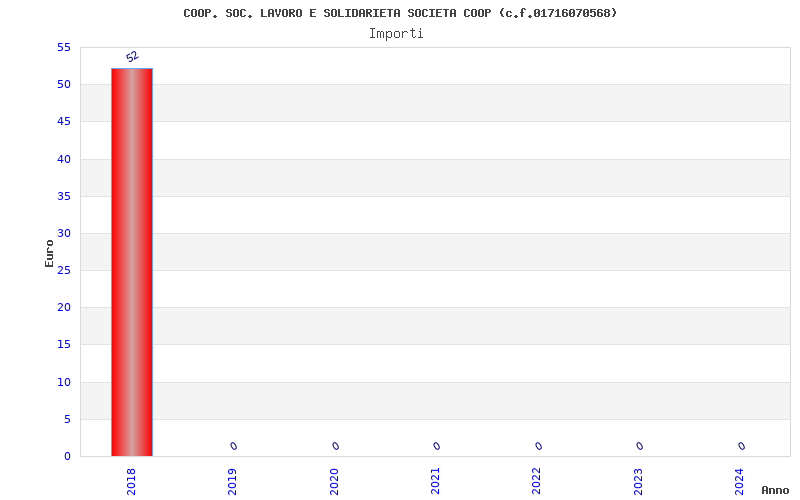Image resolution: width=800 pixels, height=500 pixels.
Task: Click the 30 y-axis tick label
Action: (64, 233)
